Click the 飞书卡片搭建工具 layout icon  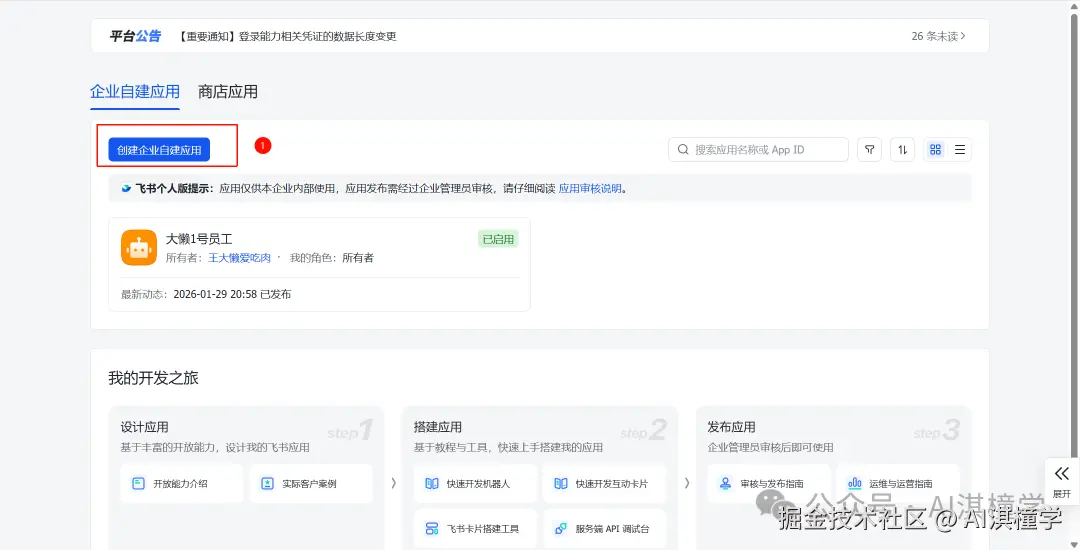click(x=432, y=529)
